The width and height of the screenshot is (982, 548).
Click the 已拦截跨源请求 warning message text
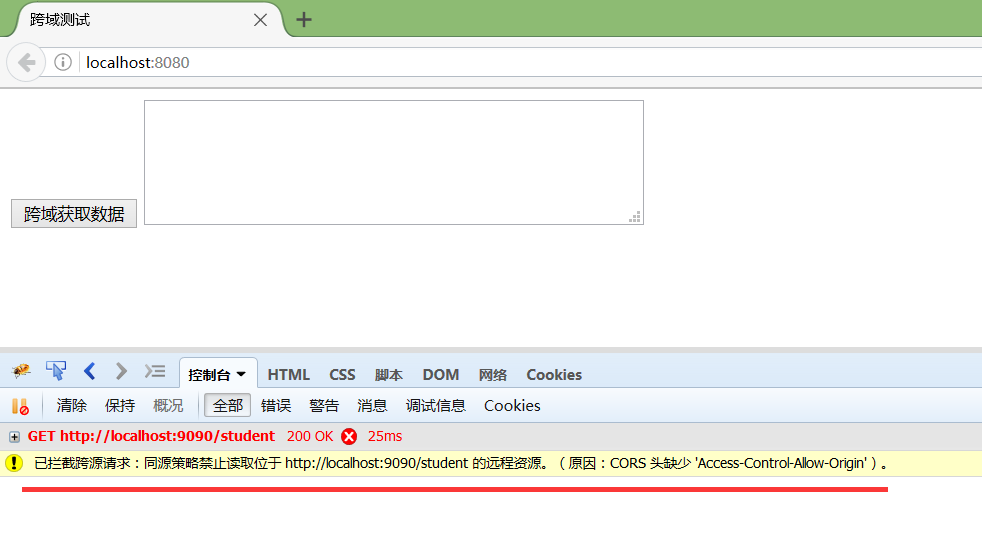[460, 463]
